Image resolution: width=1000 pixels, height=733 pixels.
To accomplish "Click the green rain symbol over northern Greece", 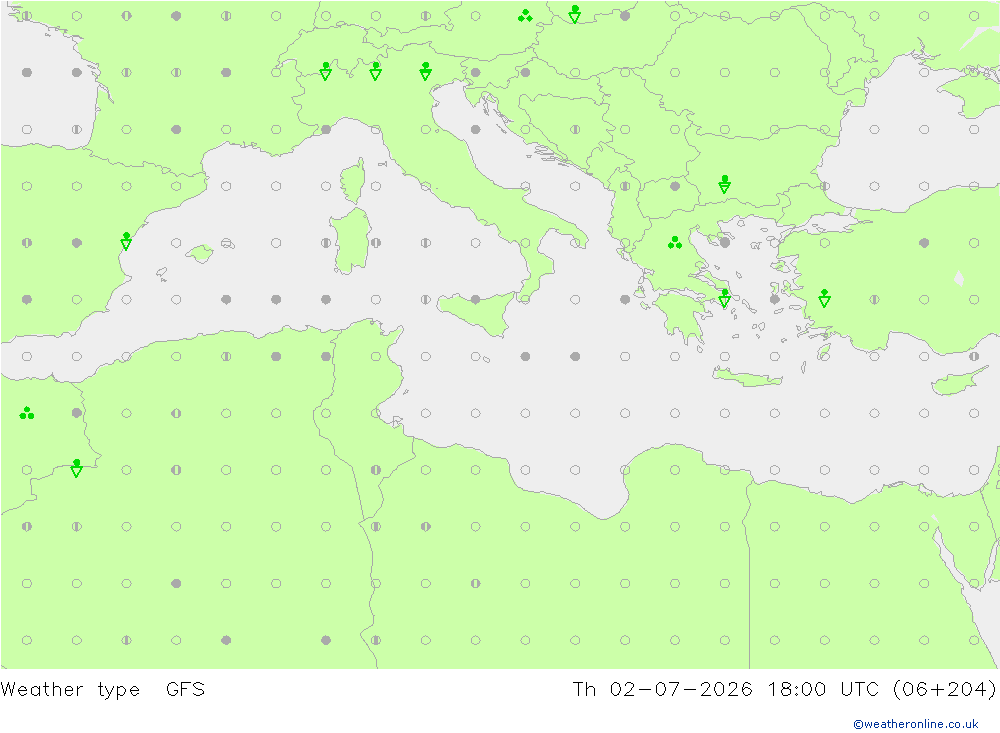I will (x=675, y=242).
